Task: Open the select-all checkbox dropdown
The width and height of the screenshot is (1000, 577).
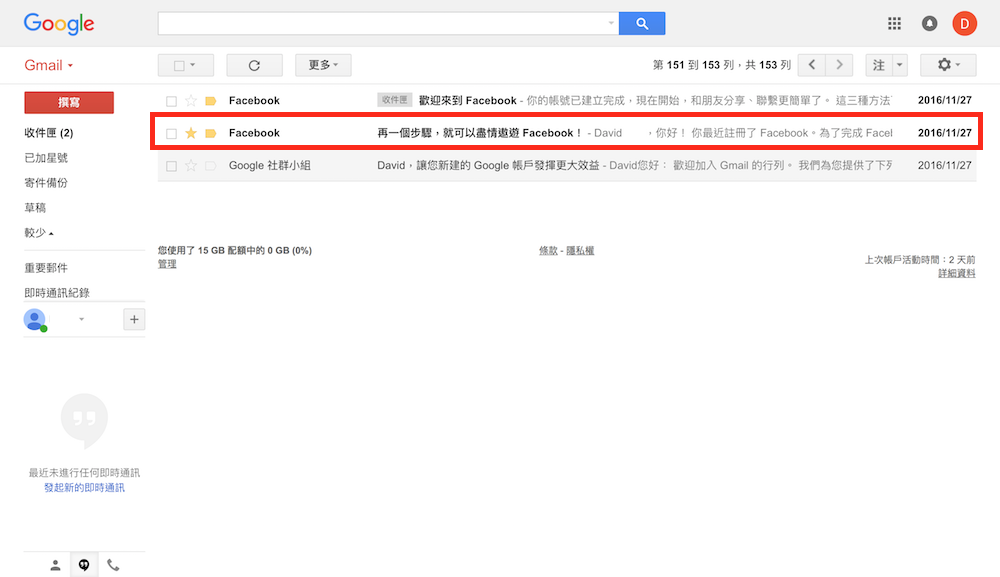Action: tap(186, 65)
